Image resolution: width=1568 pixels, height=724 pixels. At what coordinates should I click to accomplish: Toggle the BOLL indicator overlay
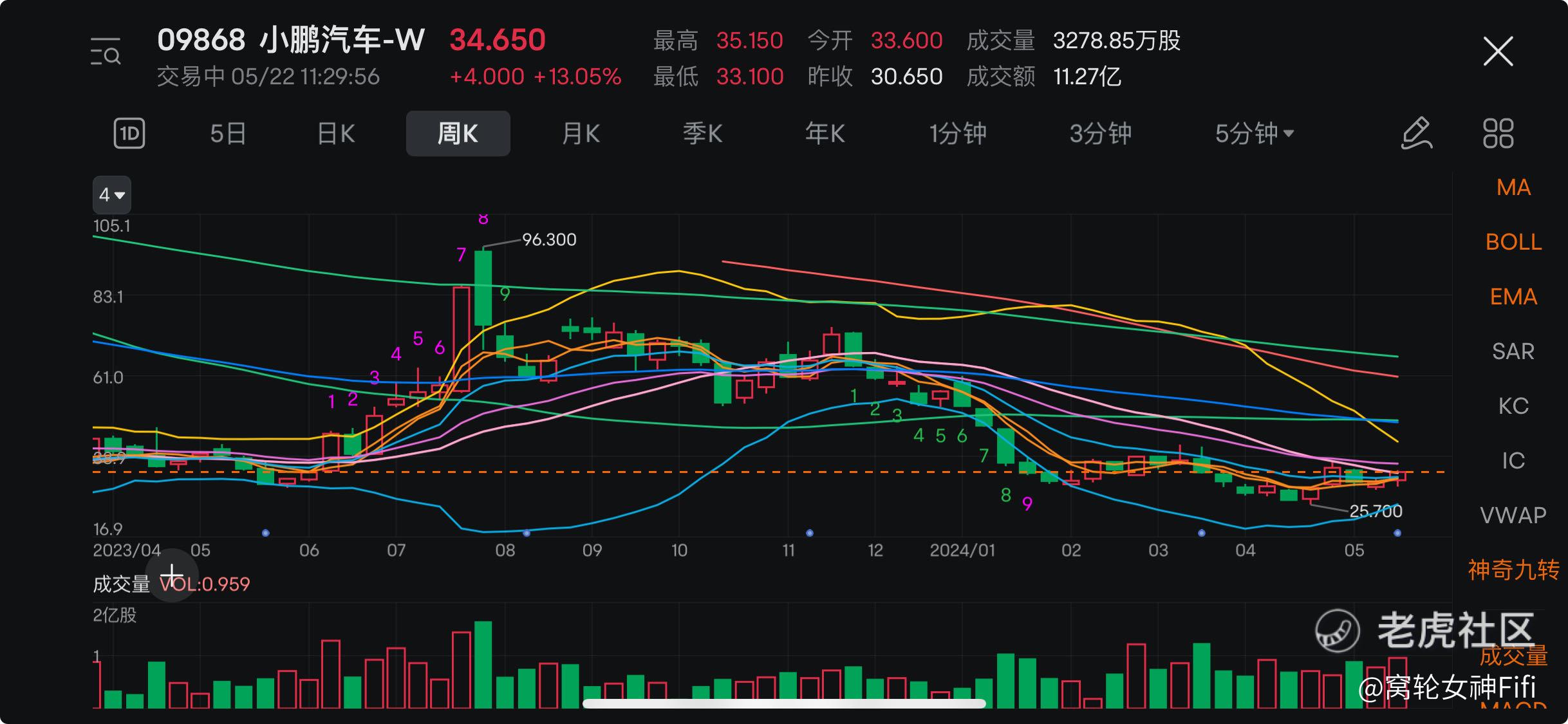(x=1513, y=242)
